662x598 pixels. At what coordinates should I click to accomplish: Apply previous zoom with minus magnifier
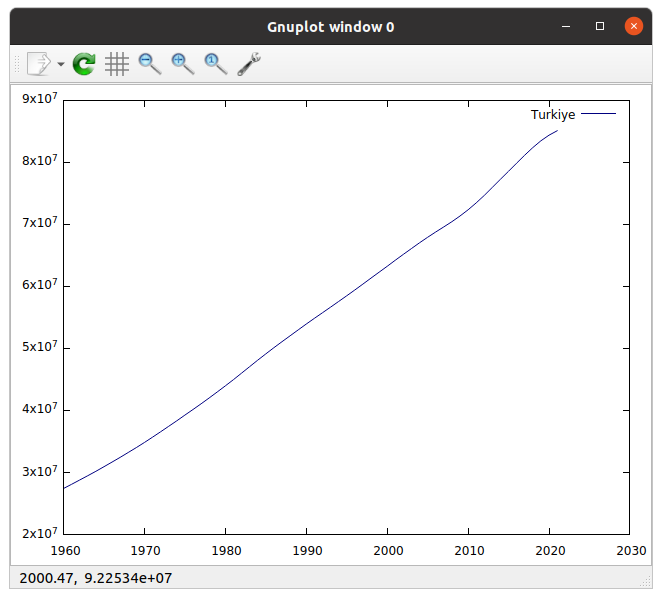[150, 64]
